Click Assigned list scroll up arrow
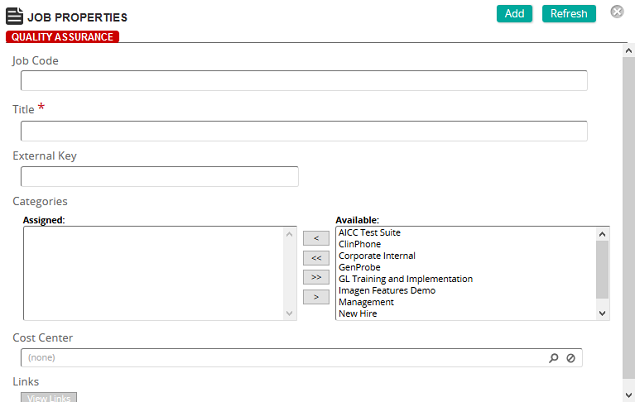The height and width of the screenshot is (405, 636). pos(289,234)
